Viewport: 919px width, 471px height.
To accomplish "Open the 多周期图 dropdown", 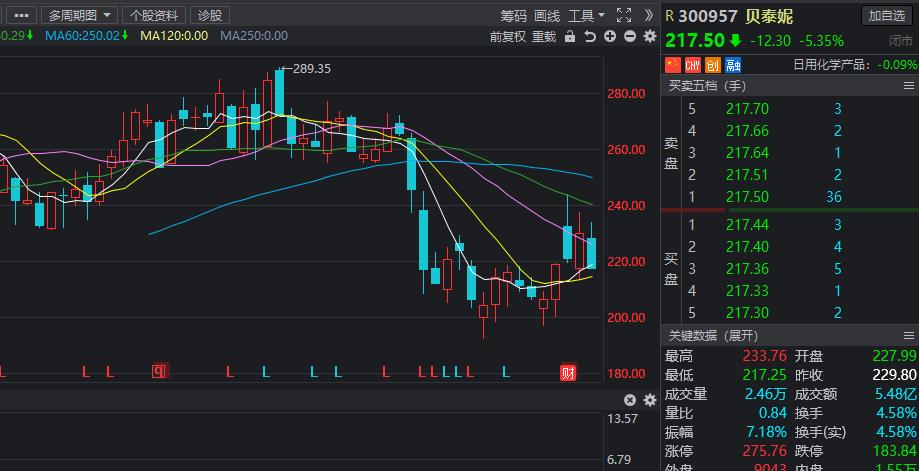I will (81, 15).
